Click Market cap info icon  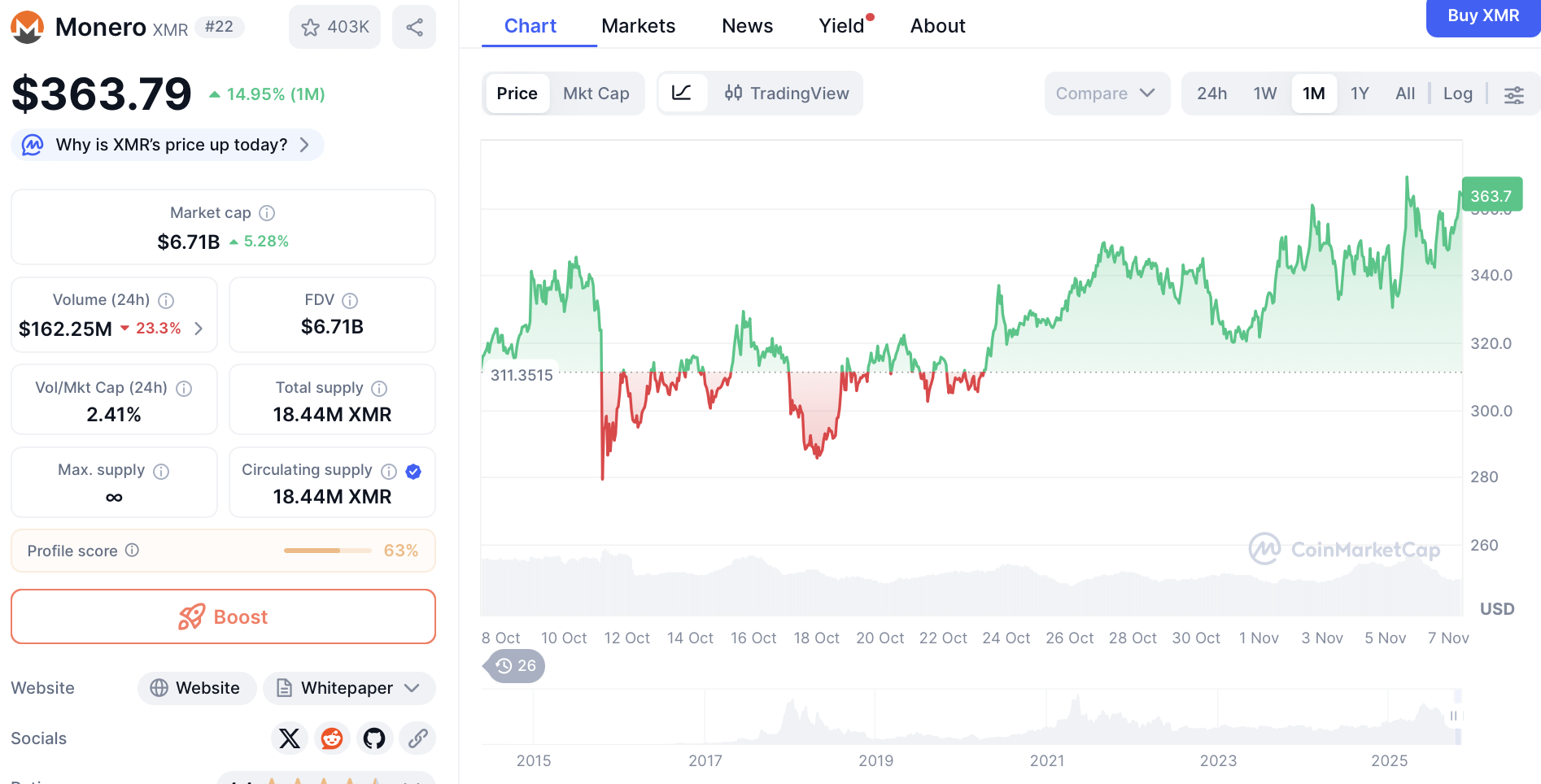[267, 213]
